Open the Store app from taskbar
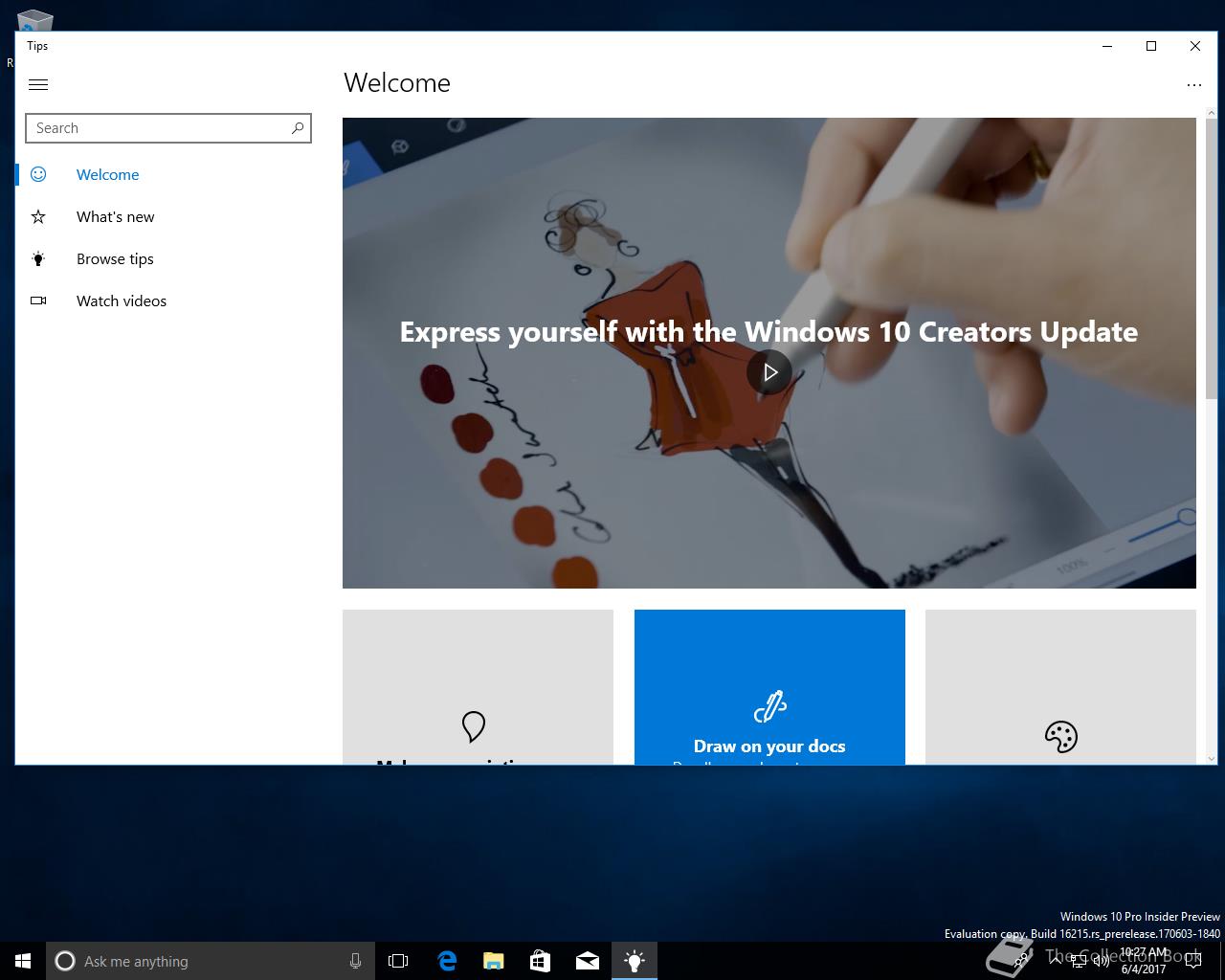Screen dimensions: 1225x980 click(540, 961)
